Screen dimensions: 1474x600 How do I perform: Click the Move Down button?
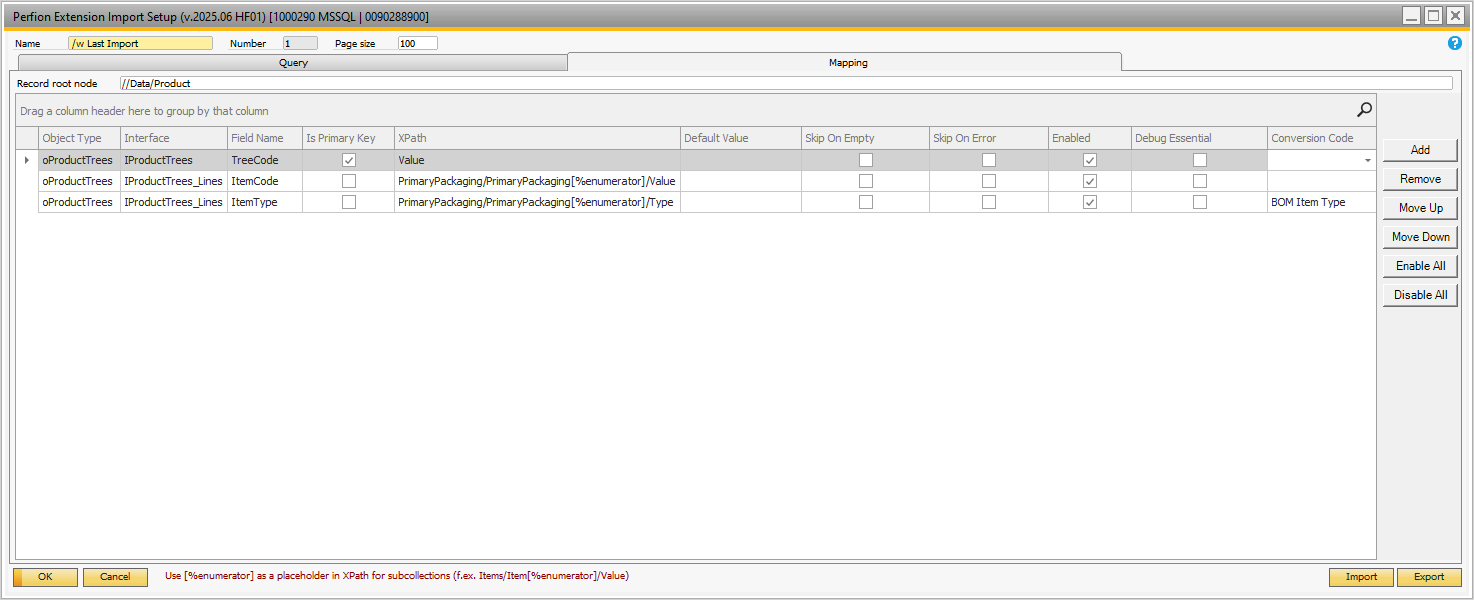pos(1420,237)
